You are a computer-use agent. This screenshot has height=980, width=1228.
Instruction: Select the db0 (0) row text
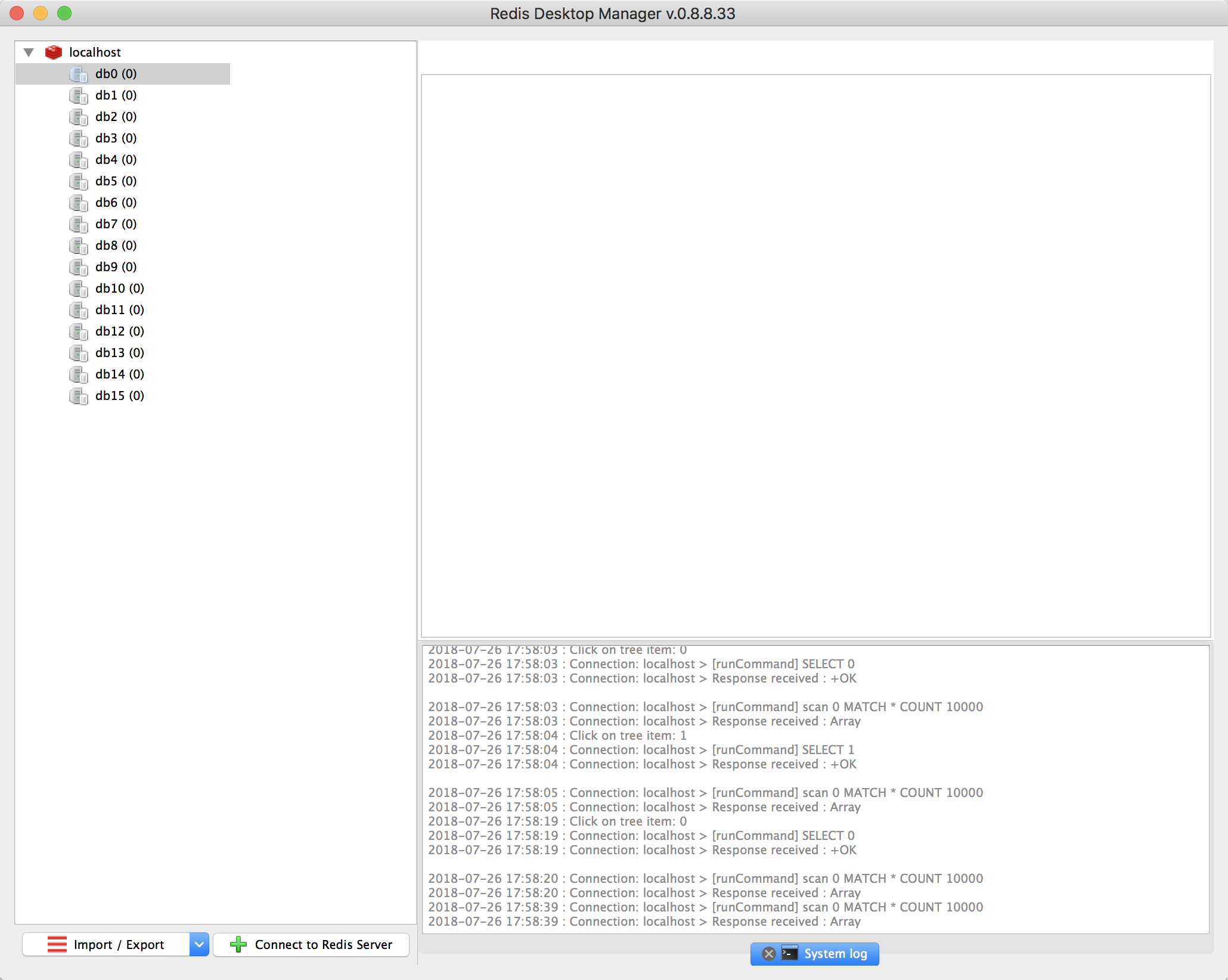click(x=116, y=74)
